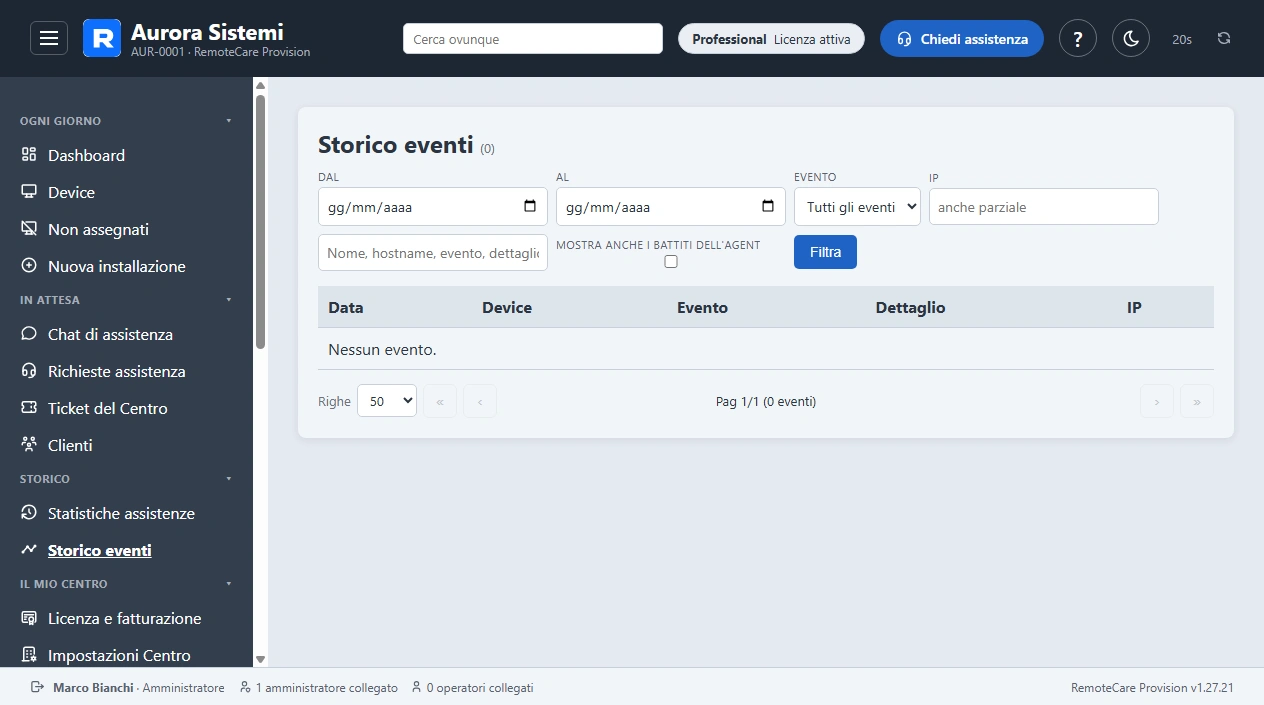This screenshot has height=705, width=1264.
Task: Open Nuova installazione page
Action: click(117, 266)
